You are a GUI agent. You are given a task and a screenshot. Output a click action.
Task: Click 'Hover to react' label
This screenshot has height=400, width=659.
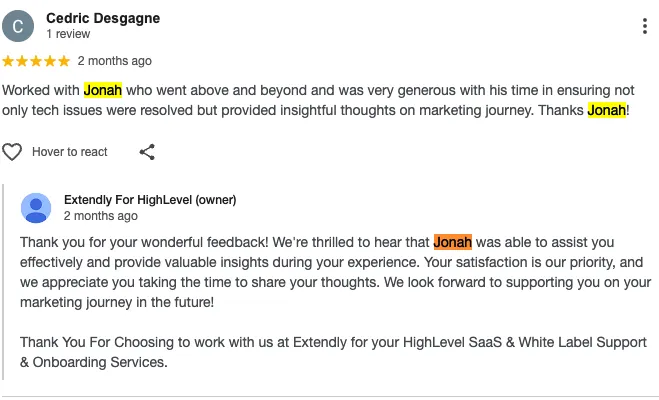coord(70,152)
